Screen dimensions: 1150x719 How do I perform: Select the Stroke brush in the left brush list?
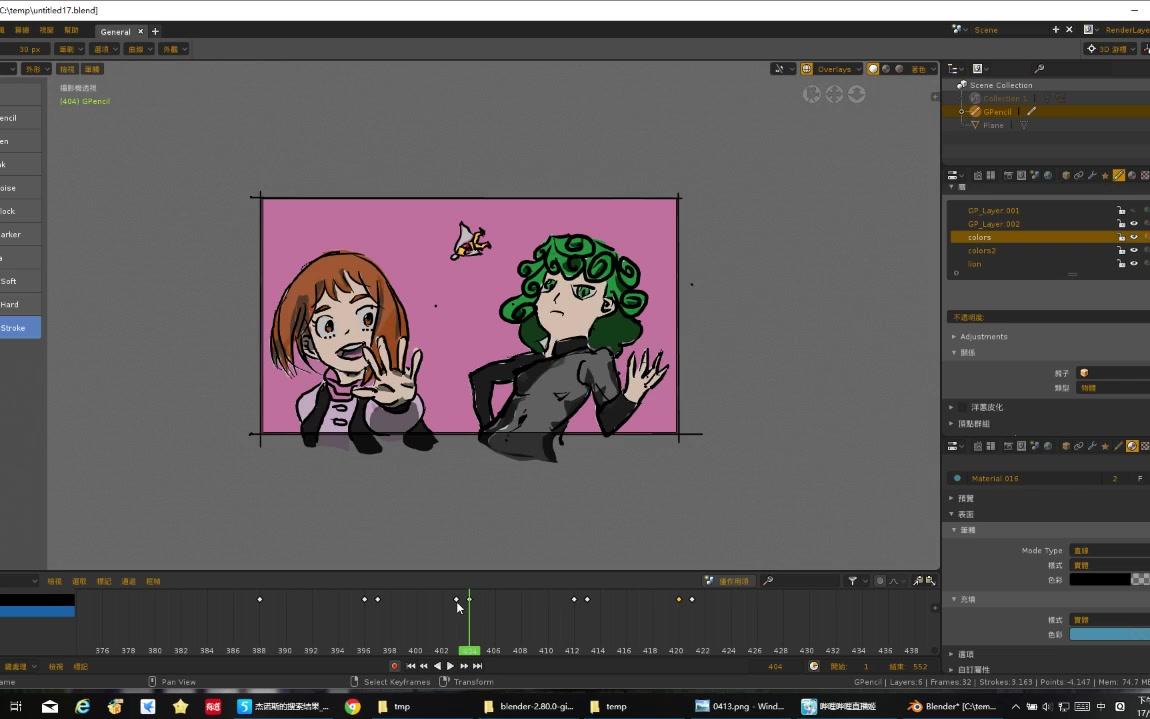(20, 328)
